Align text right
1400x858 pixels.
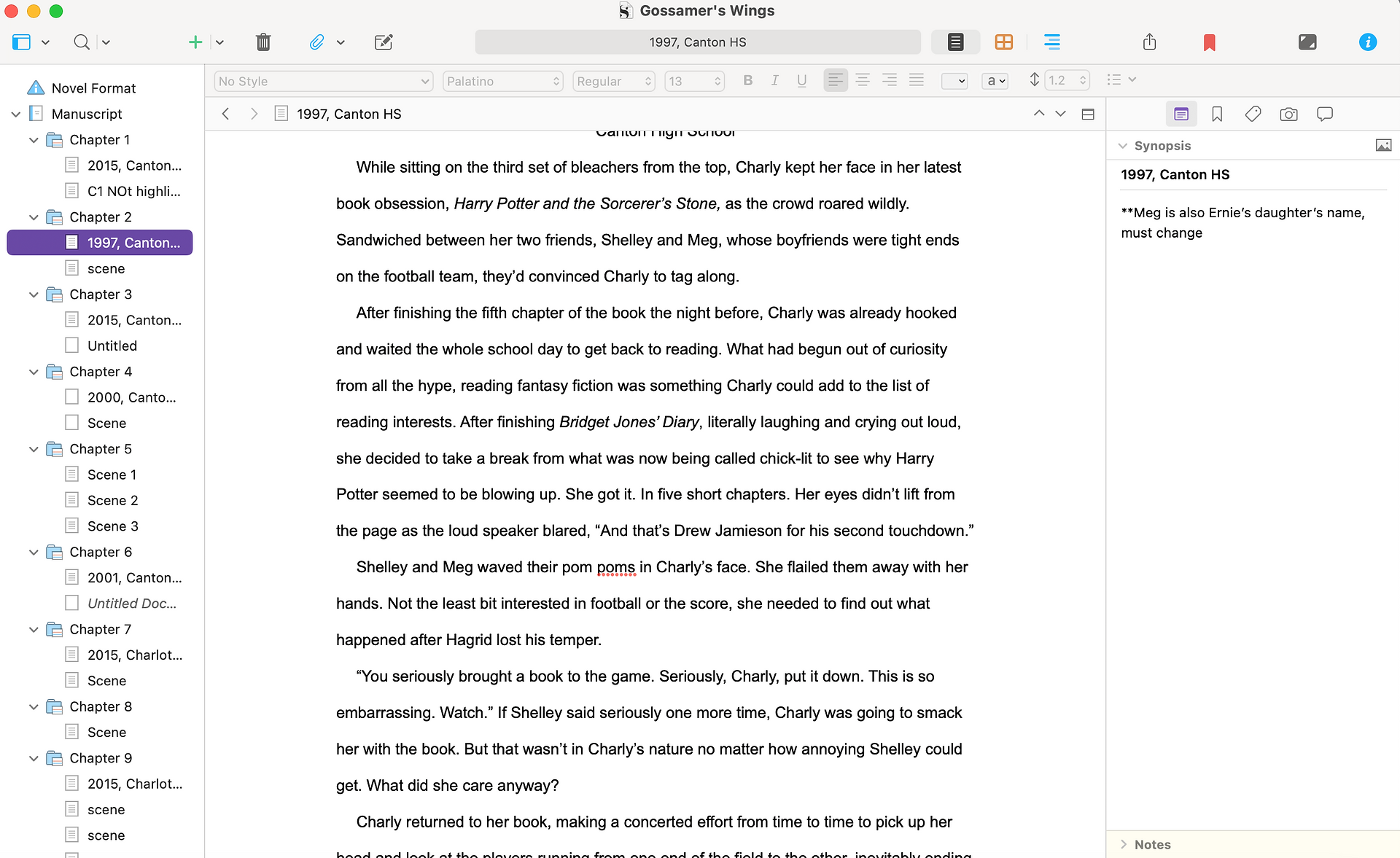[x=890, y=80]
